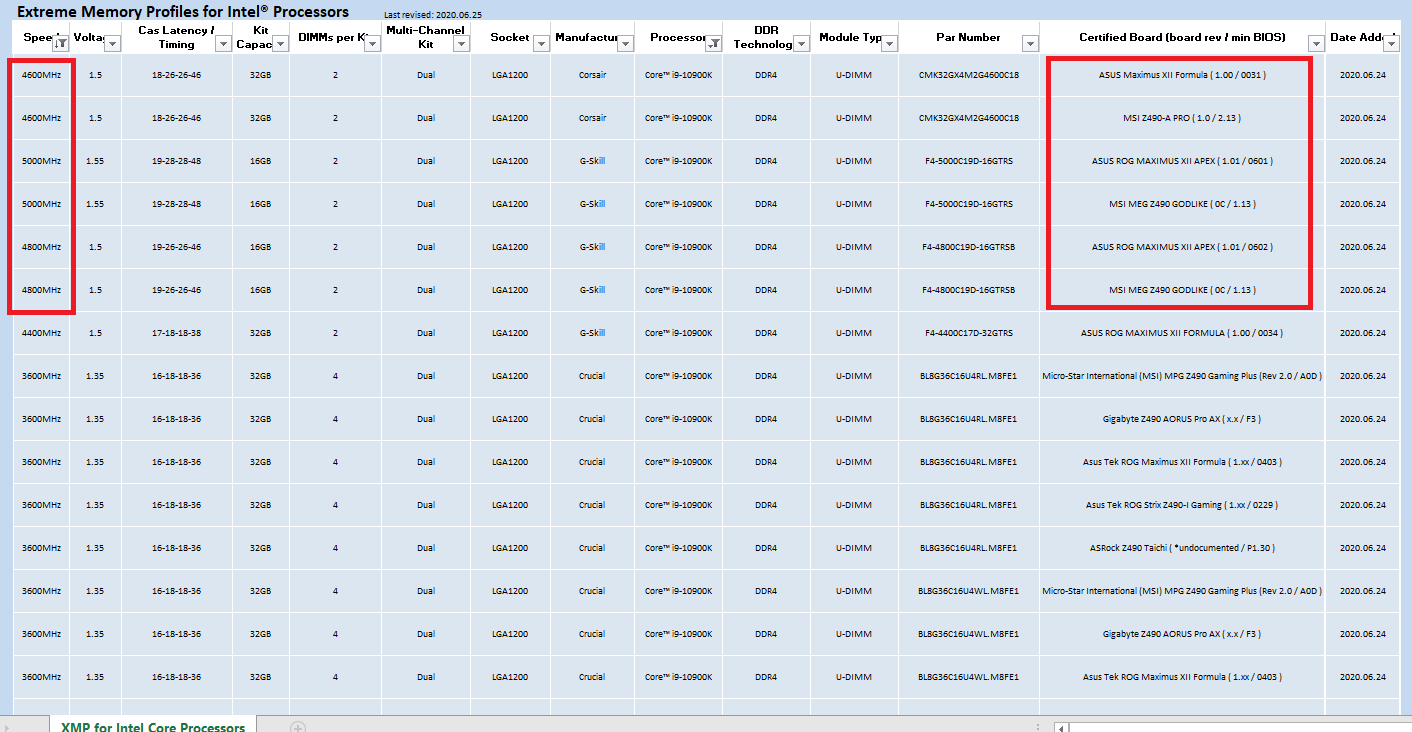The height and width of the screenshot is (732, 1412).
Task: Select CMK32GX4M2G4600C18 in the MSI Z490-A PRO row
Action: click(x=969, y=118)
